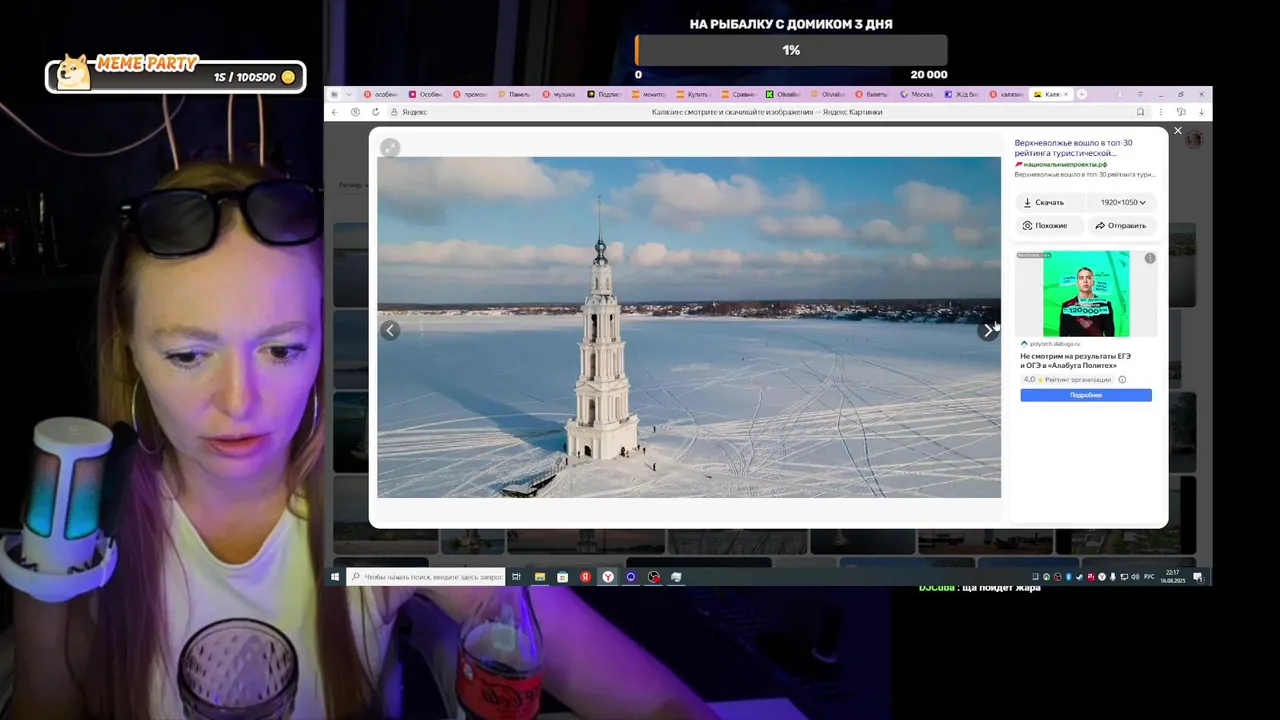Switch to the Панель browser tab
The width and height of the screenshot is (1280, 720).
514,94
